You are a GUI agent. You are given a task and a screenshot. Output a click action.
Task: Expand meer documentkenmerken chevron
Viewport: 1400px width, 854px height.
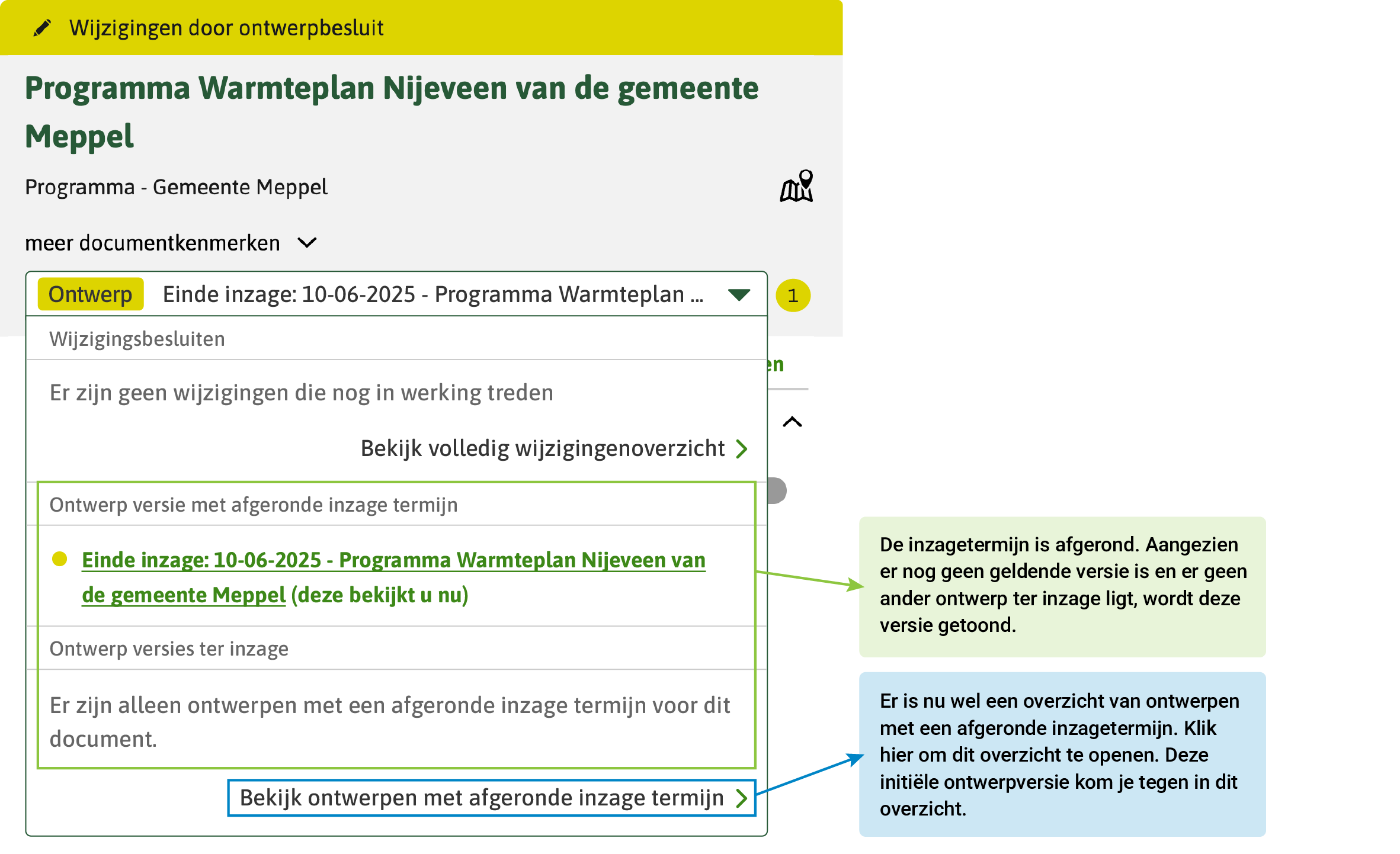coord(307,243)
